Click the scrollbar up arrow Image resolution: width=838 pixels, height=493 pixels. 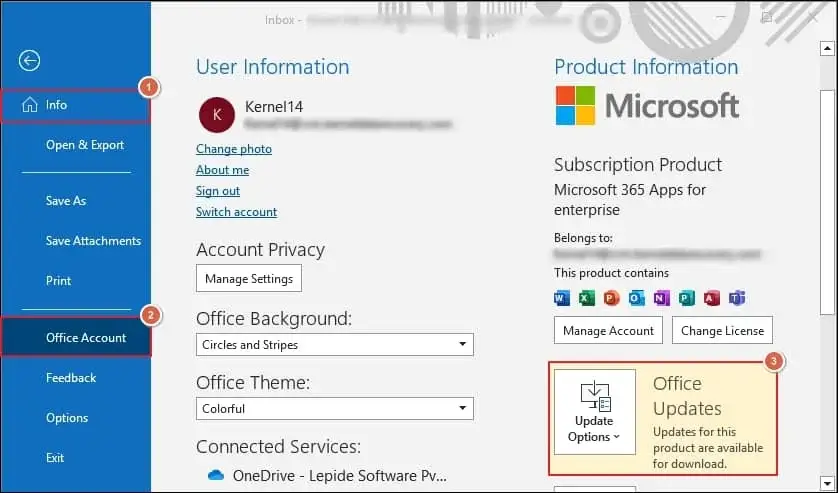click(827, 49)
